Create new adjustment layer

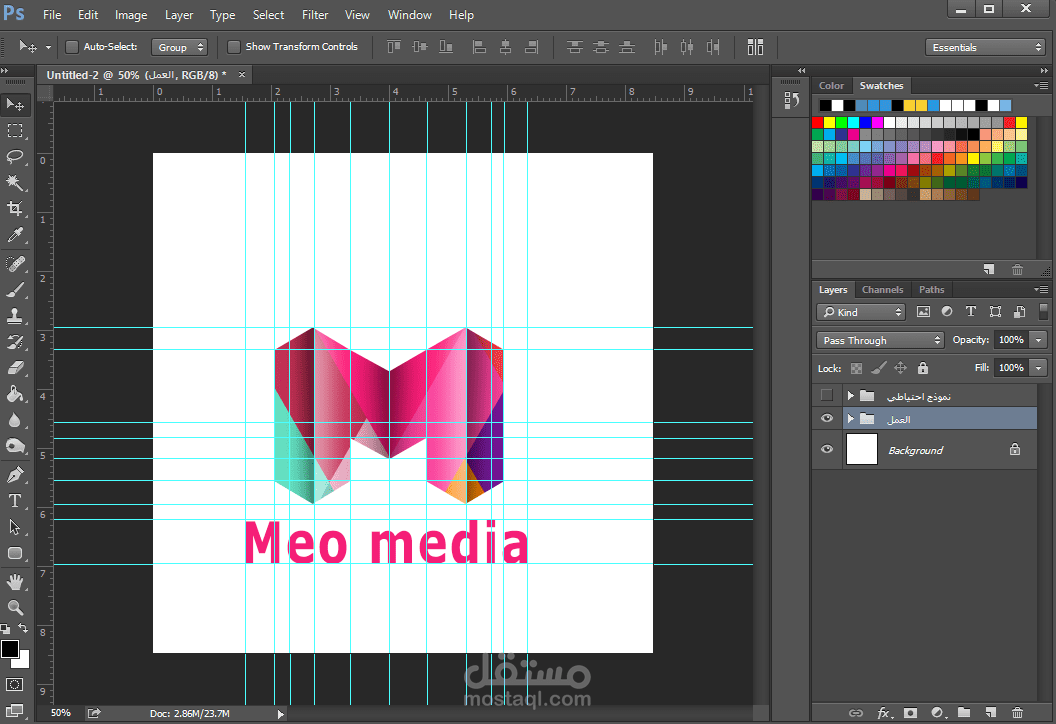[937, 712]
